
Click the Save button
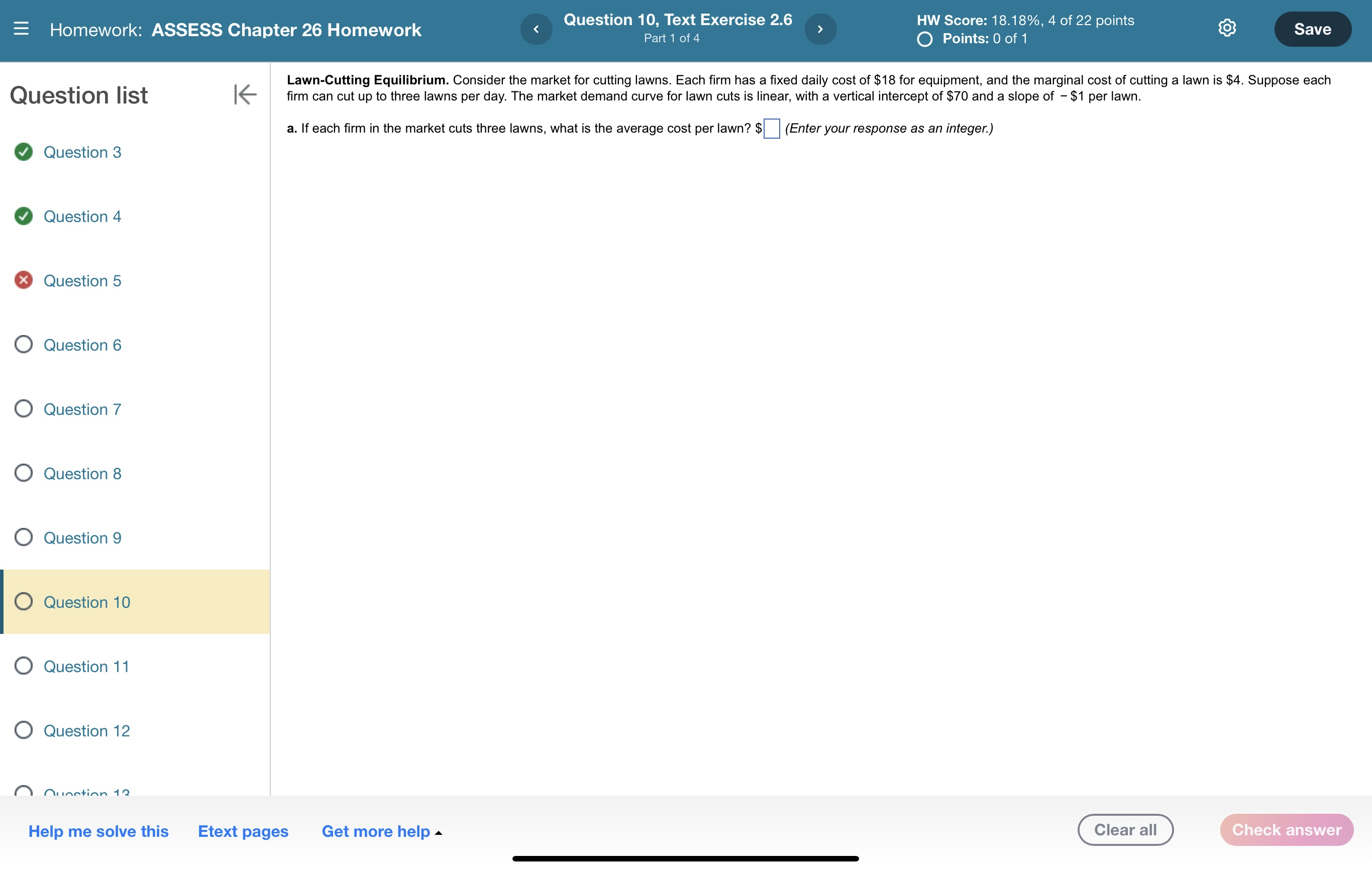click(x=1312, y=29)
